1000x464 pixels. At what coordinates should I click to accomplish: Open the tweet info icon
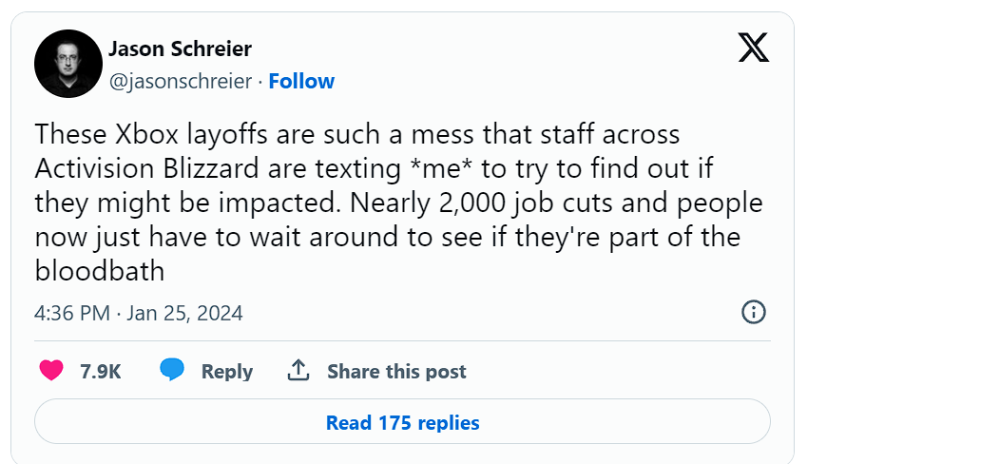[x=753, y=312]
